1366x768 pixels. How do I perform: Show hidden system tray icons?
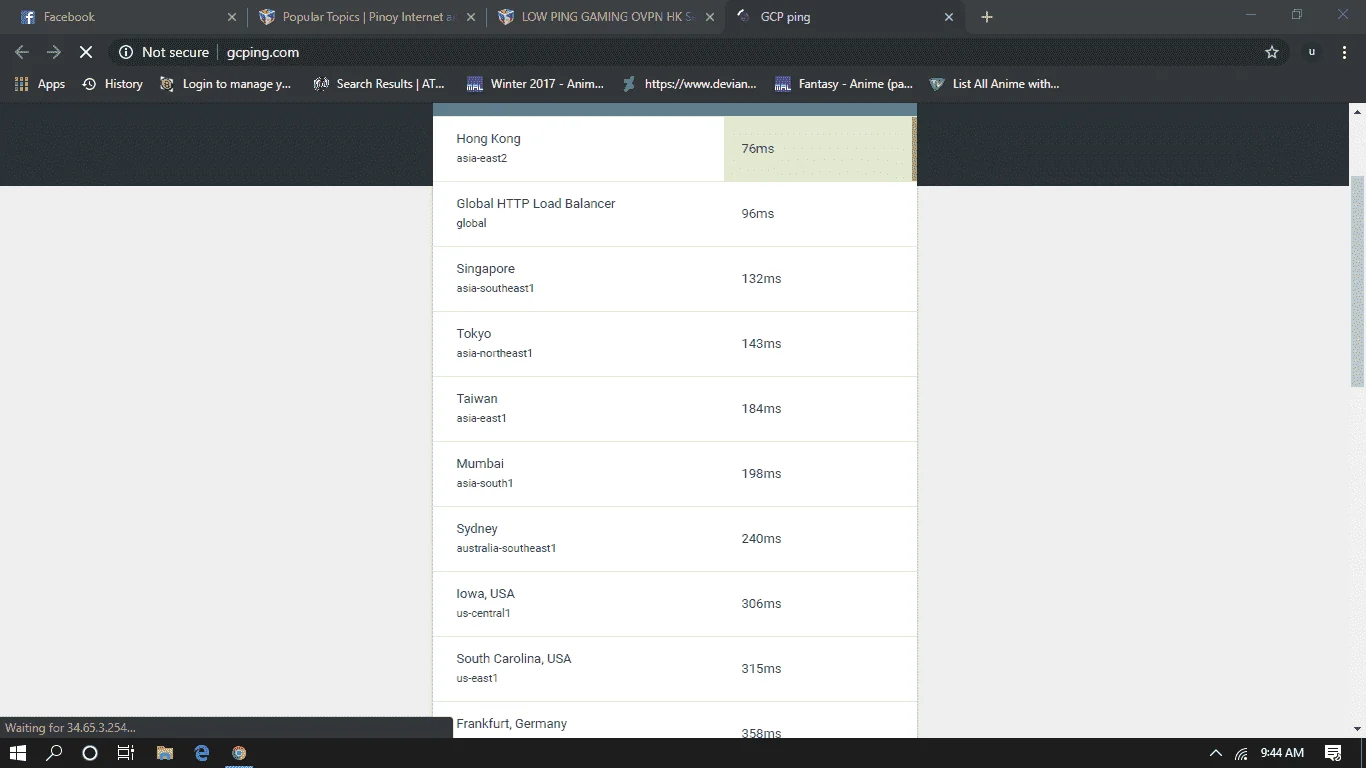tap(1216, 753)
